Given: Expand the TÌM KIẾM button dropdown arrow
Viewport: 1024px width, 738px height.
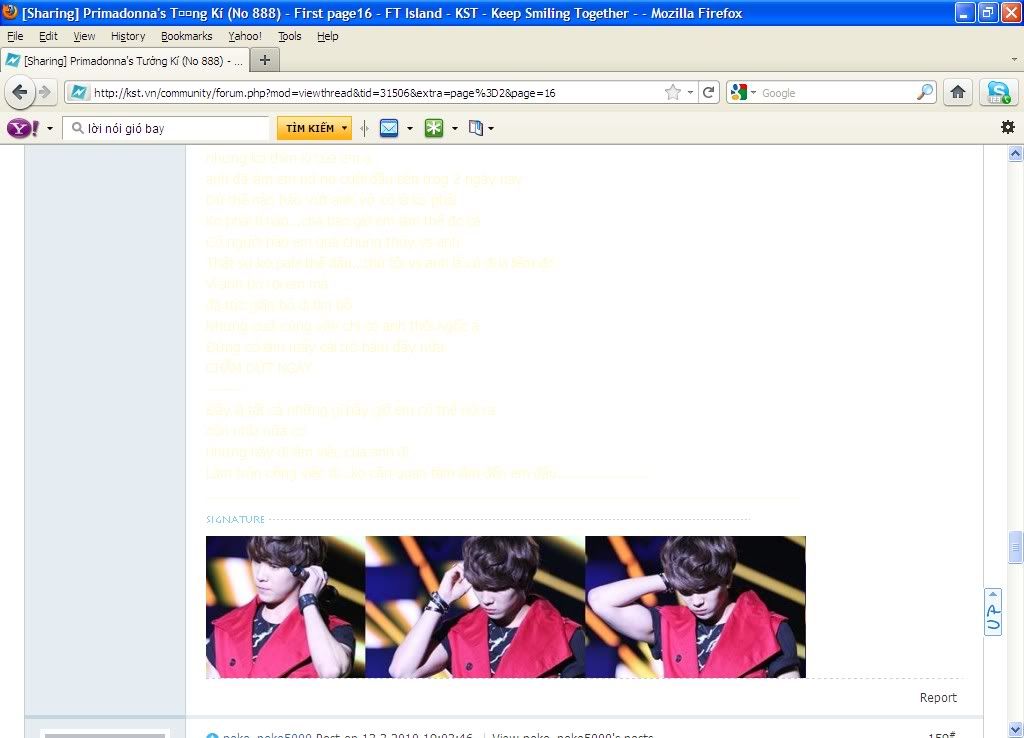Looking at the screenshot, I should pos(344,128).
